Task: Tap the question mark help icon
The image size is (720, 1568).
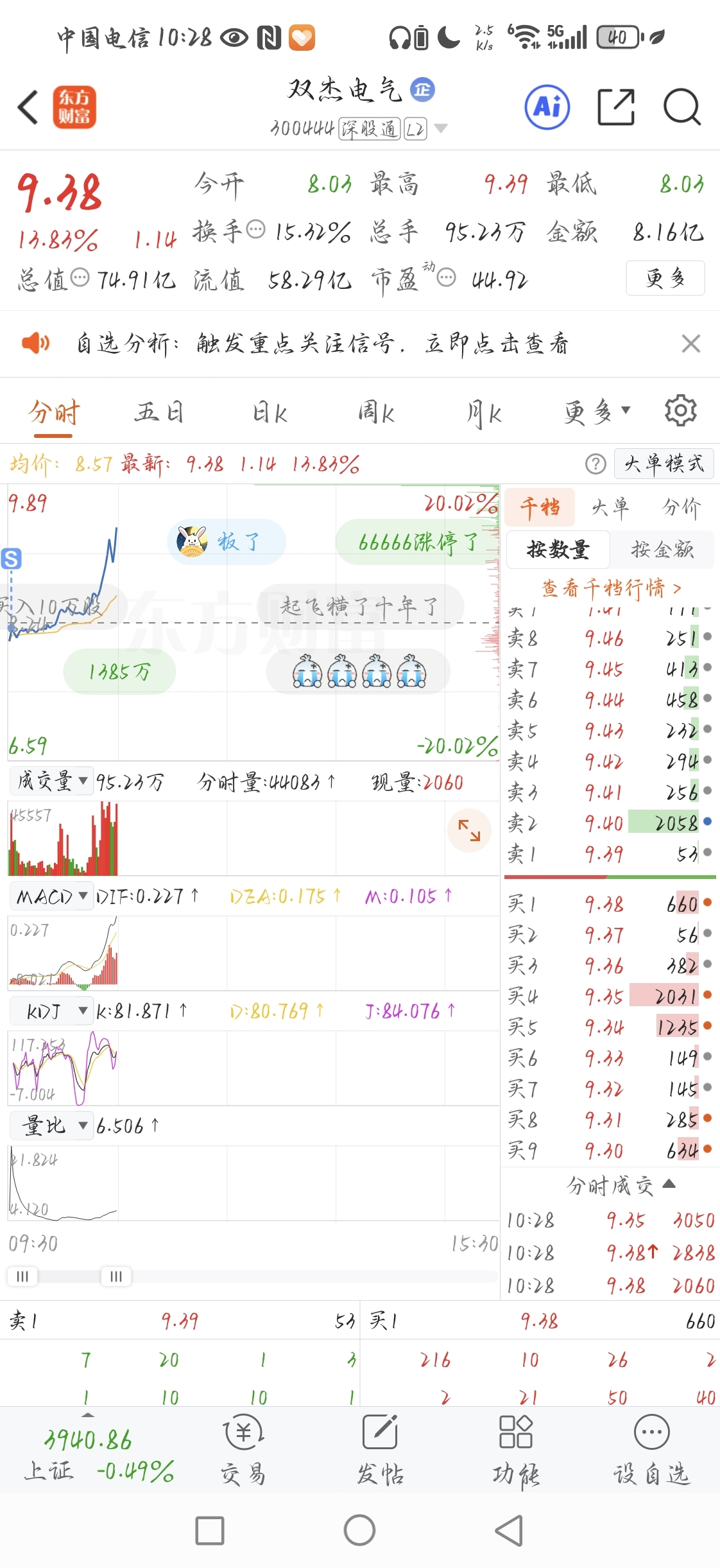Action: click(596, 464)
